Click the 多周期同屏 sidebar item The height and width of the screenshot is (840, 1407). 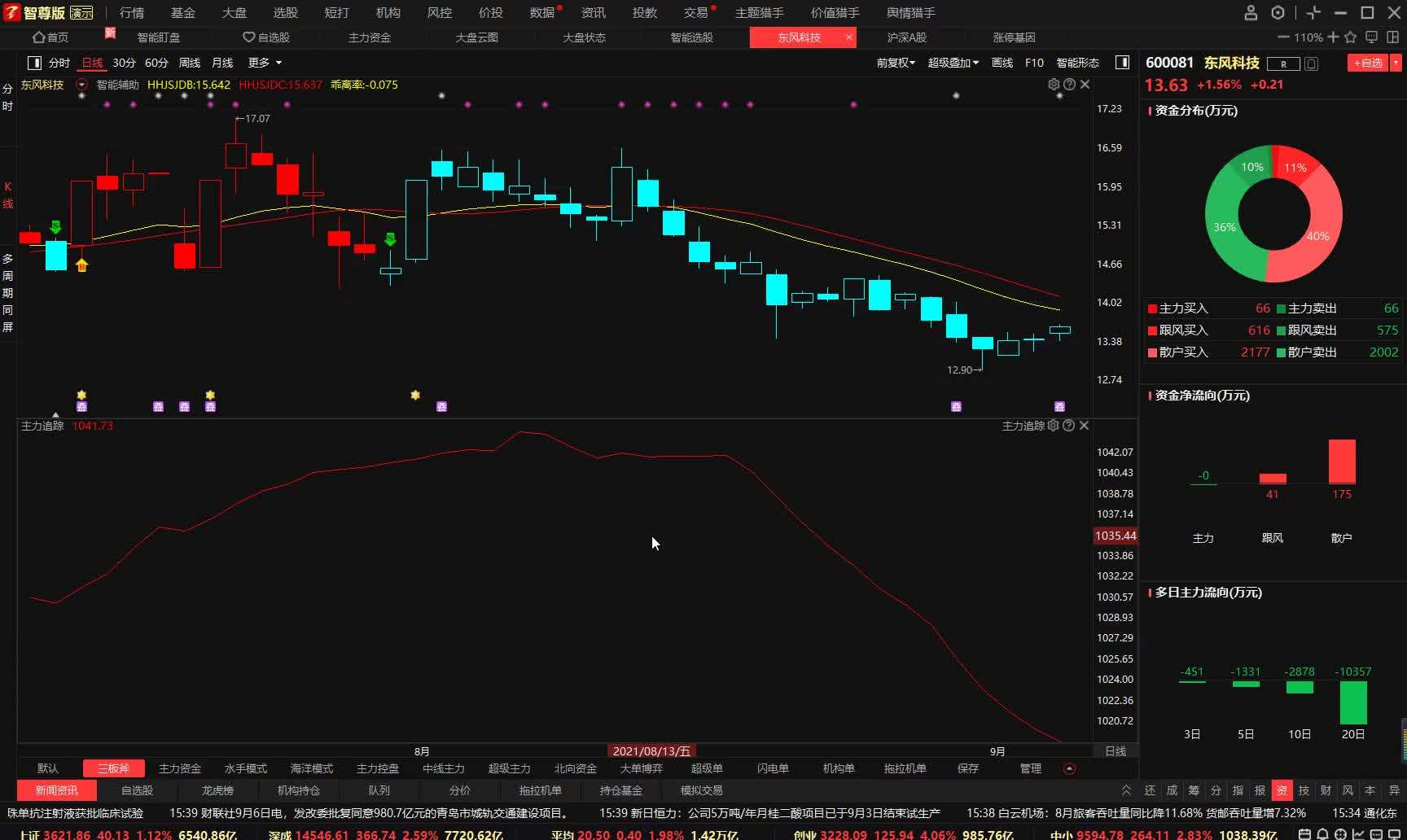(7, 293)
